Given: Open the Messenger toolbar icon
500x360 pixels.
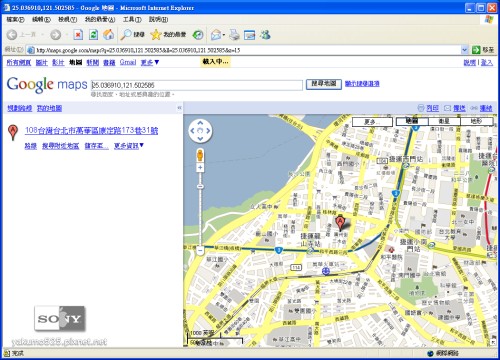Looking at the screenshot, I should (265, 35).
